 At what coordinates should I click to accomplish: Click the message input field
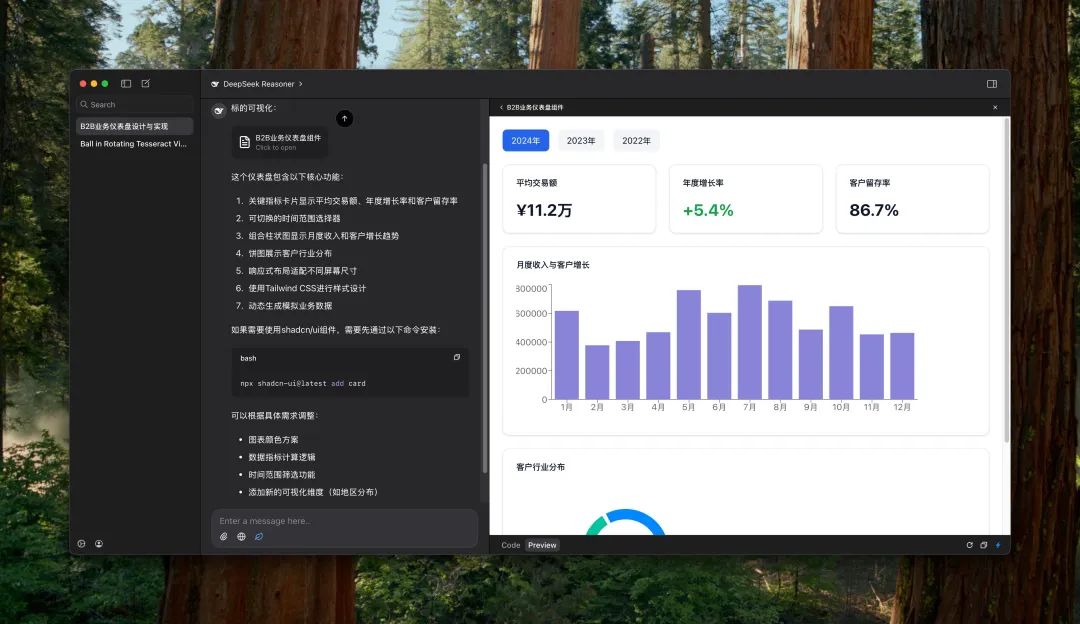[x=340, y=521]
